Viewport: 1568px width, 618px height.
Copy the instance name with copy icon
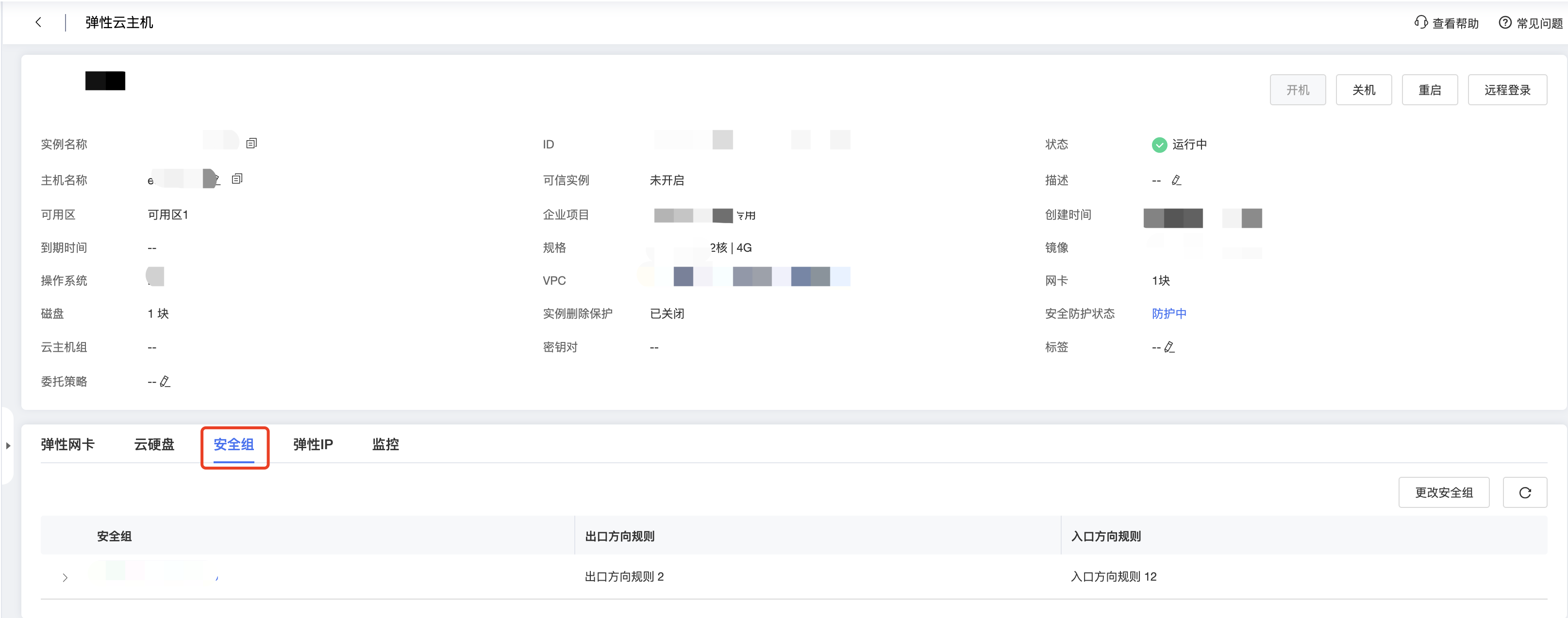(x=251, y=143)
